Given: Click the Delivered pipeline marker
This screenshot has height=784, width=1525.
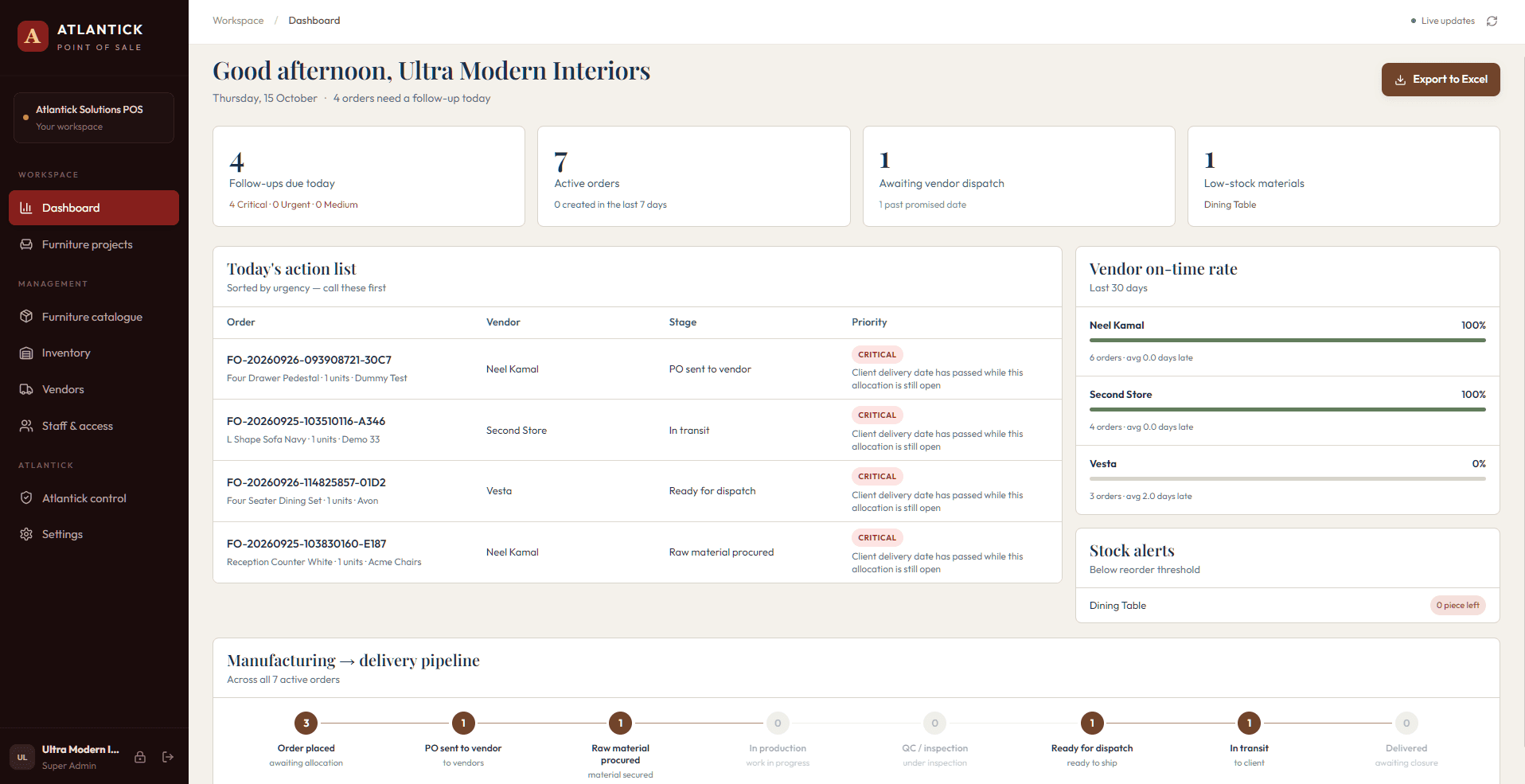Looking at the screenshot, I should [x=1406, y=723].
